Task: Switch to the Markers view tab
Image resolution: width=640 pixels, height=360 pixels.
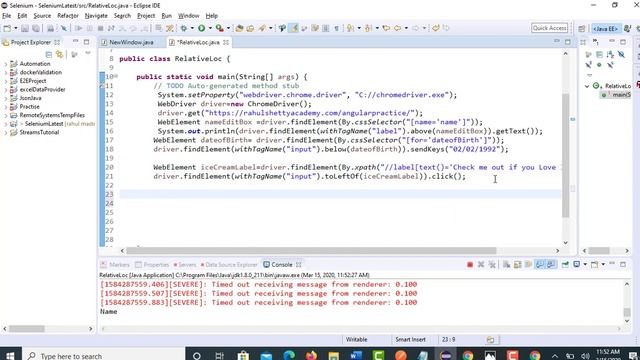Action: pos(115,264)
